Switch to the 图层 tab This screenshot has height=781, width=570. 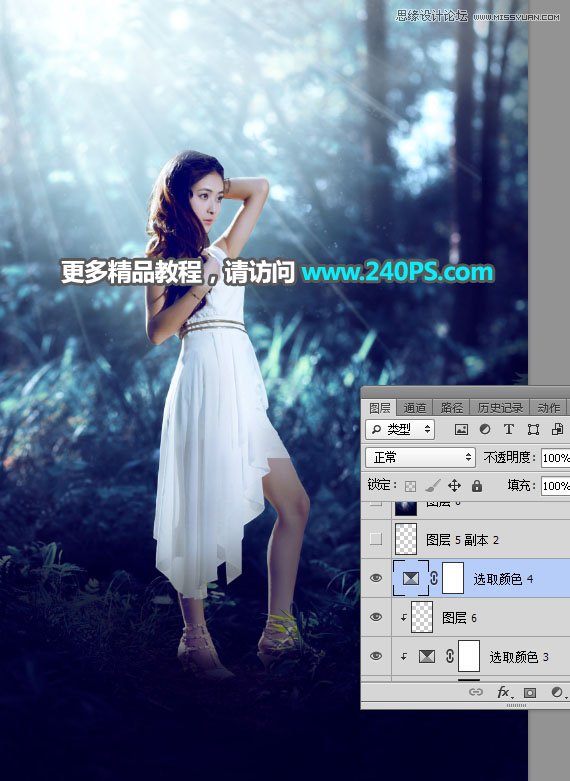380,408
